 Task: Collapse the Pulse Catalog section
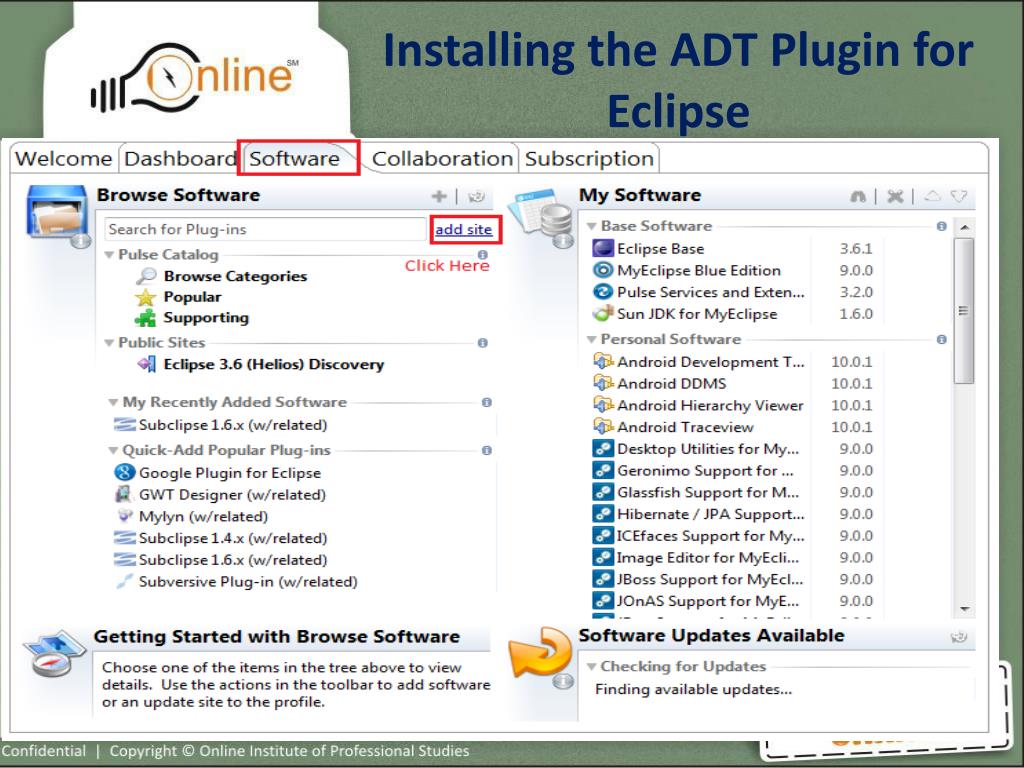click(x=110, y=255)
